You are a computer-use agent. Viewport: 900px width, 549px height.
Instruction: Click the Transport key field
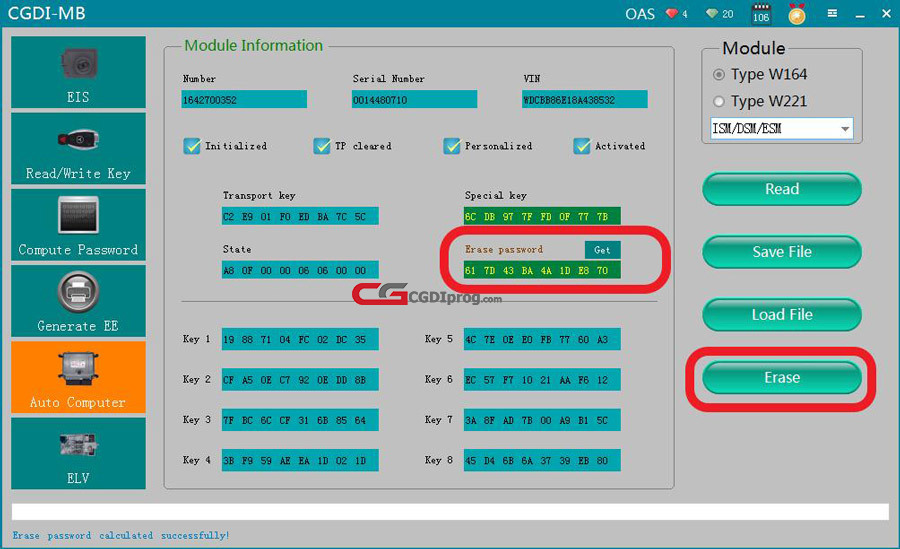[x=300, y=216]
